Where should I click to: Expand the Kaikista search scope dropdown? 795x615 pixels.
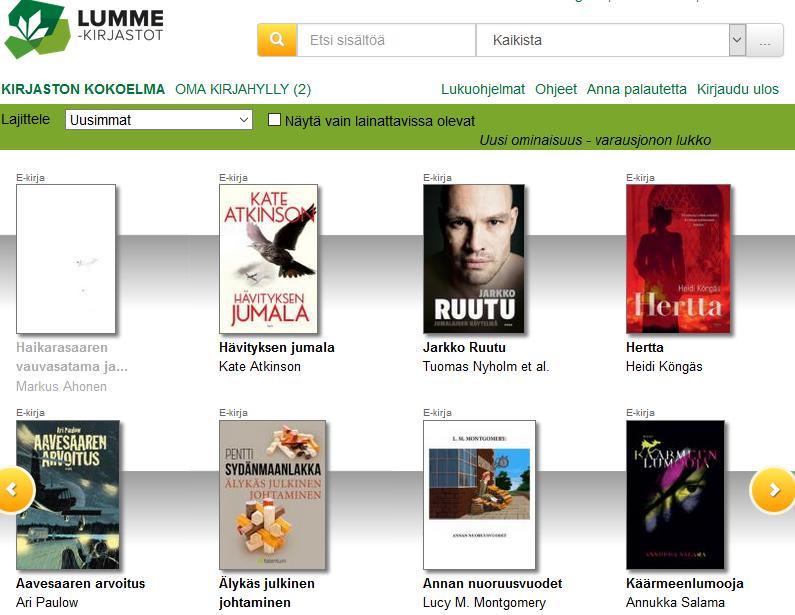pos(611,40)
